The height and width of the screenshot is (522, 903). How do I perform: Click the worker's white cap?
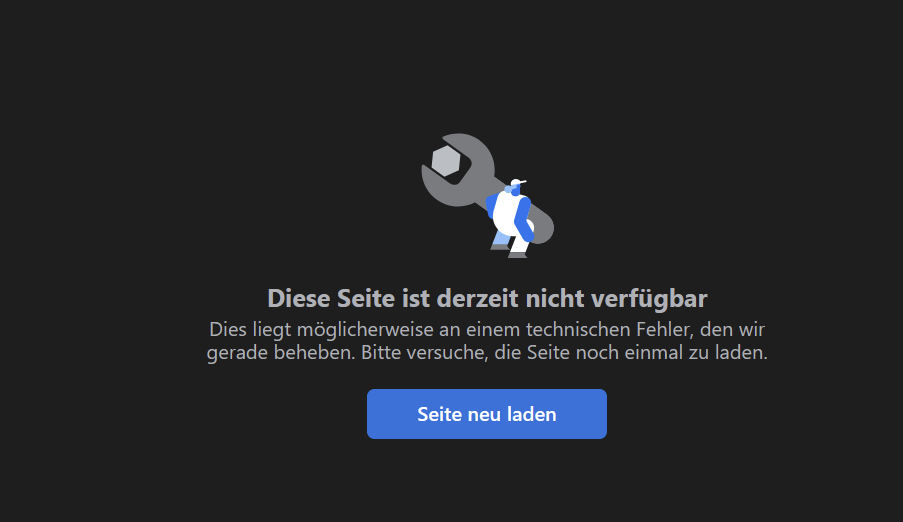pos(517,183)
